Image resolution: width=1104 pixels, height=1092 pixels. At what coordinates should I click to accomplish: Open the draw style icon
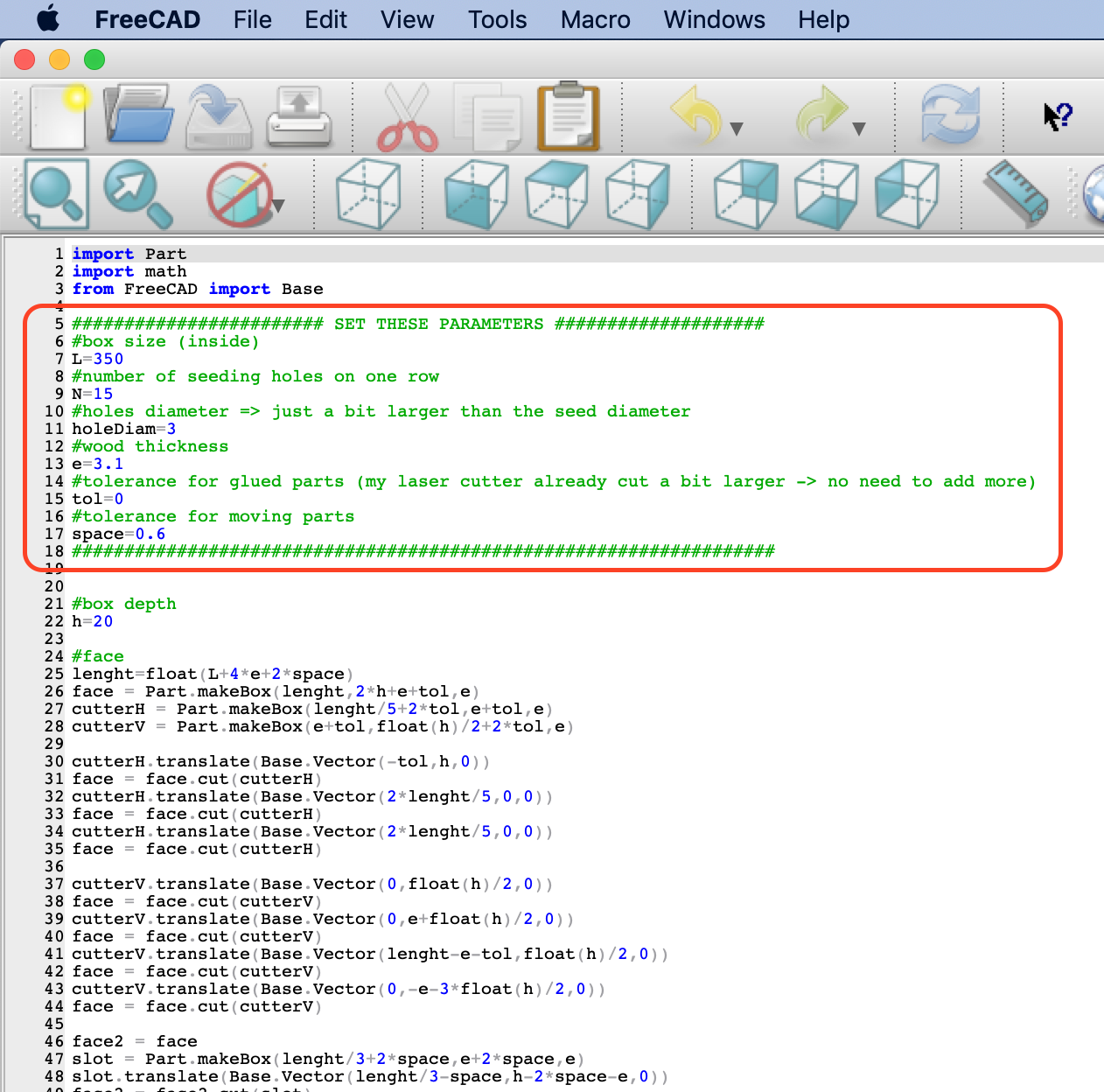pyautogui.click(x=239, y=194)
